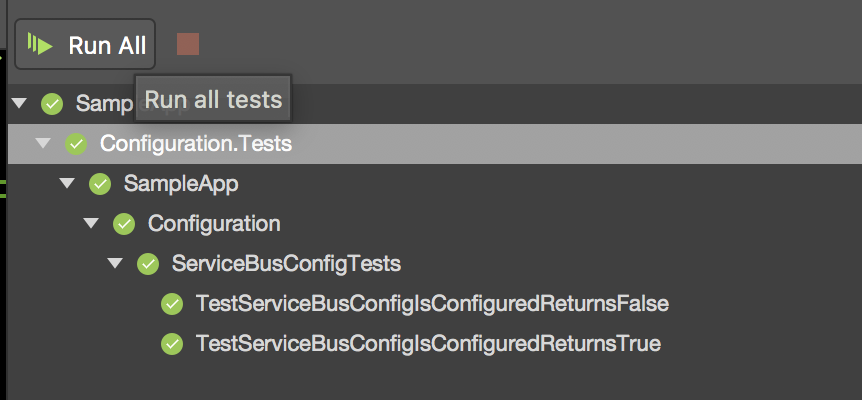Click the checkmark of TestServiceBusConfigIsConfiguredReturnsTrue
The width and height of the screenshot is (862, 400).
172,344
